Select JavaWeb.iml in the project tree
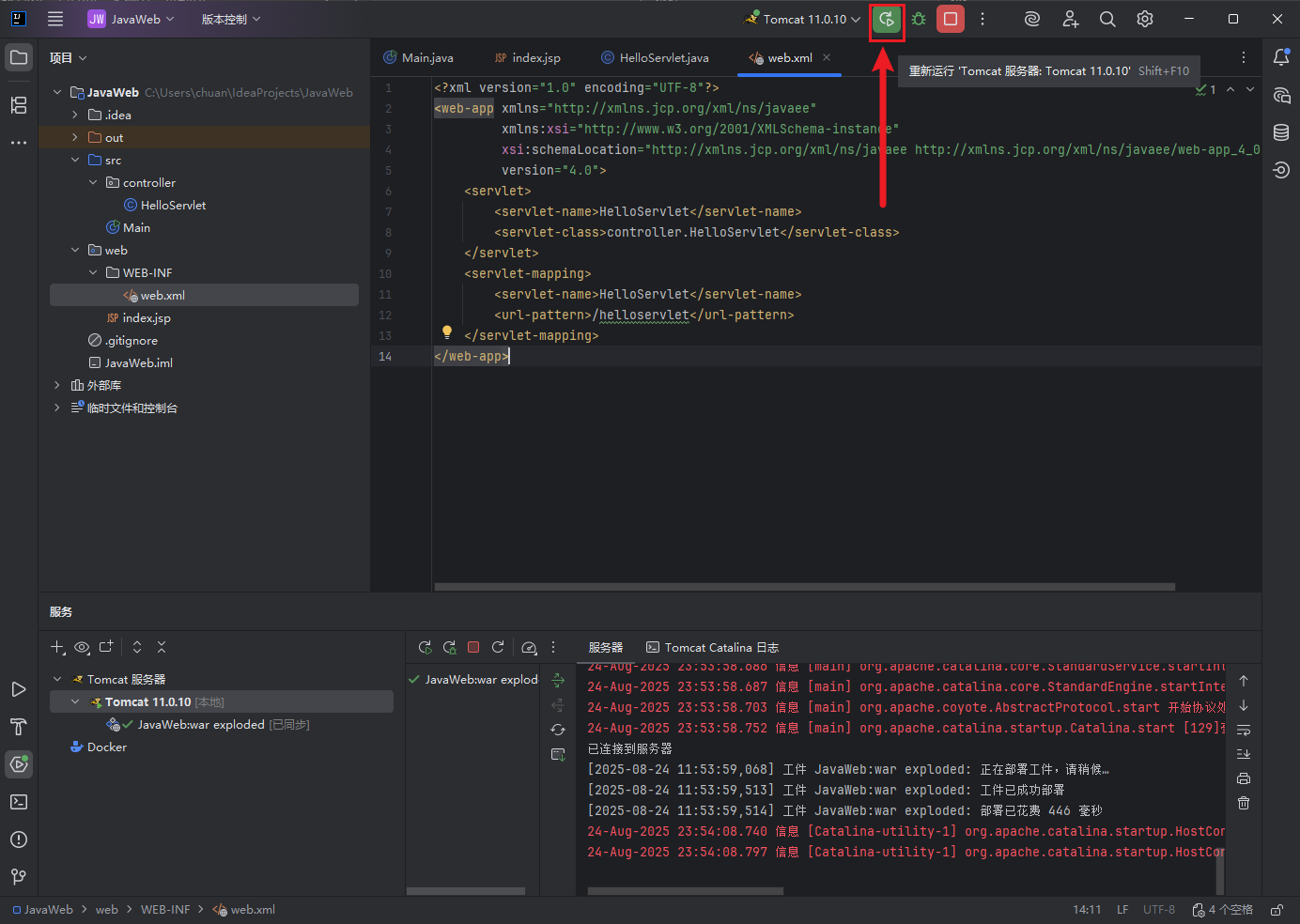This screenshot has width=1300, height=924. point(130,362)
